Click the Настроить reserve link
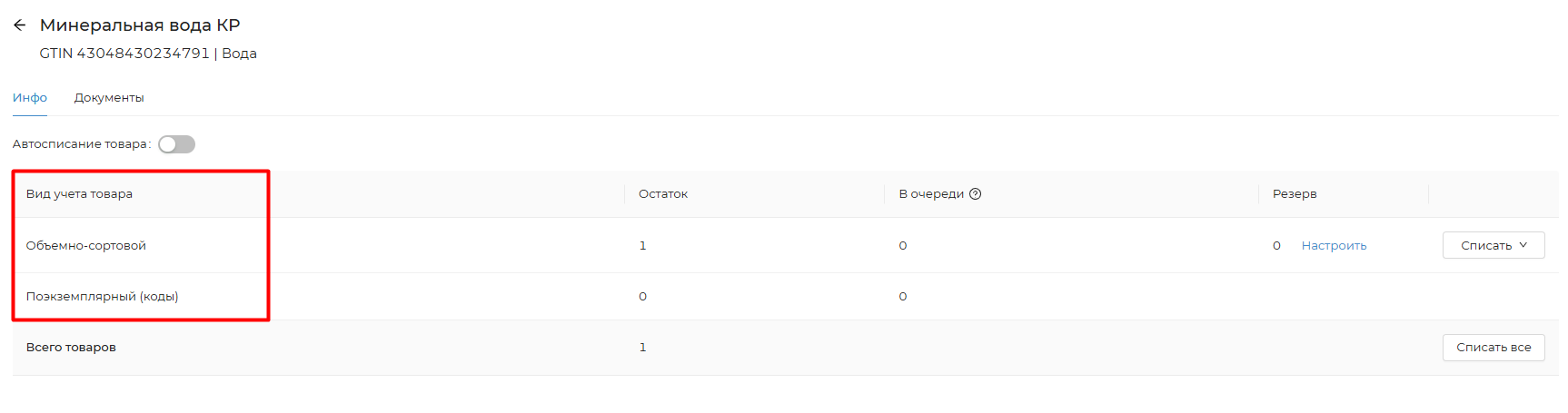 coord(1333,246)
